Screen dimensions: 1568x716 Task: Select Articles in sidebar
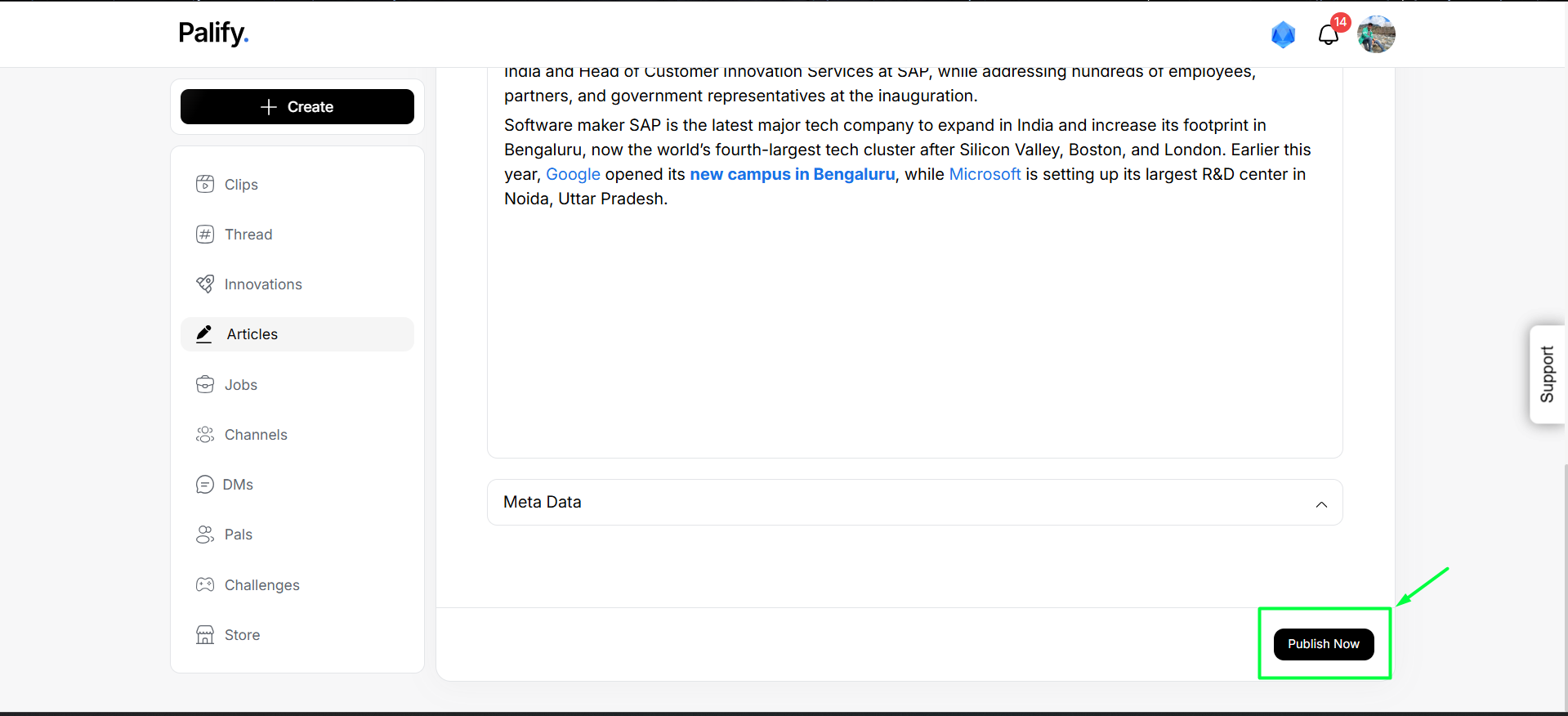coord(297,334)
